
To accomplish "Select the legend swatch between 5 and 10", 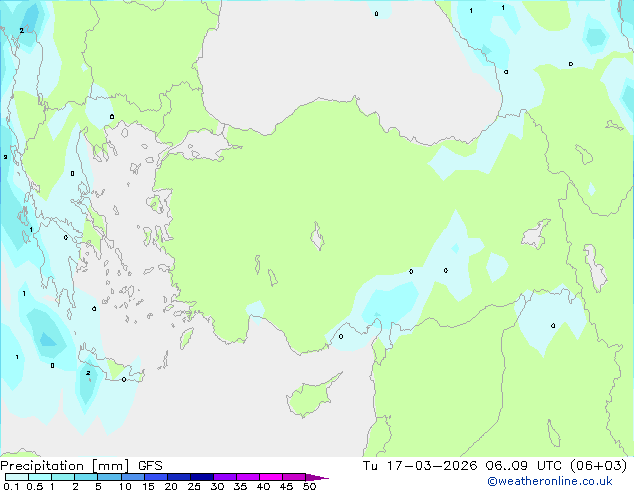I will 109,477.
